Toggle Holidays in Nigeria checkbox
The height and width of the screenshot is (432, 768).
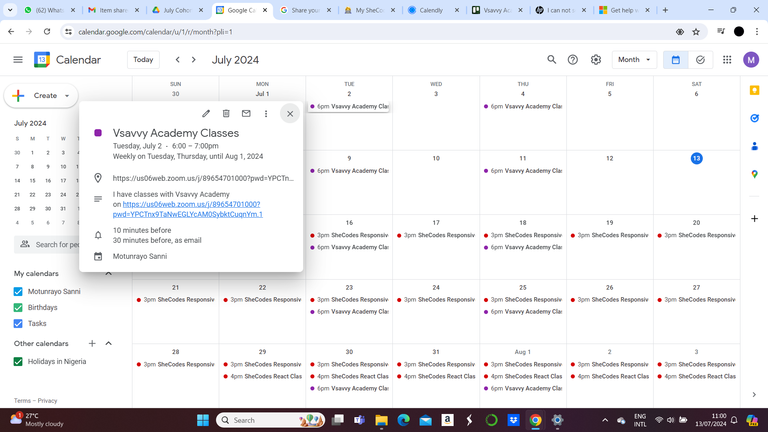click(x=18, y=361)
